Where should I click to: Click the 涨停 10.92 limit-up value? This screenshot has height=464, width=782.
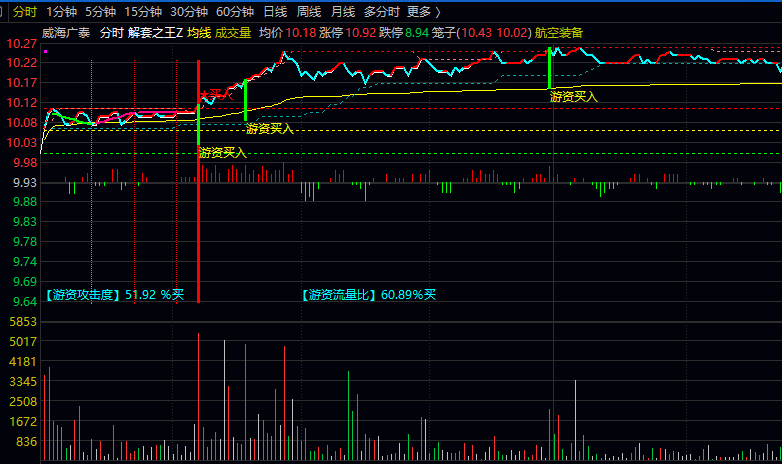(348, 33)
